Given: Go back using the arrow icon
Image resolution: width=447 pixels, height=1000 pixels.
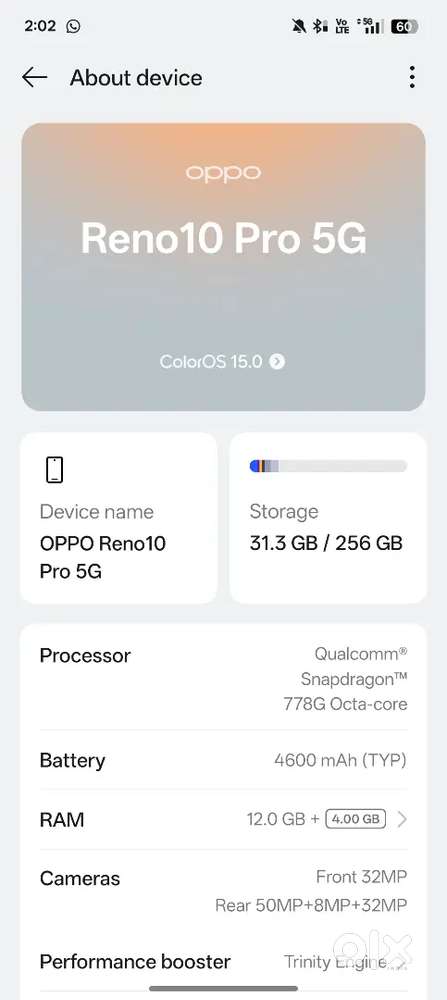Looking at the screenshot, I should click(x=34, y=77).
